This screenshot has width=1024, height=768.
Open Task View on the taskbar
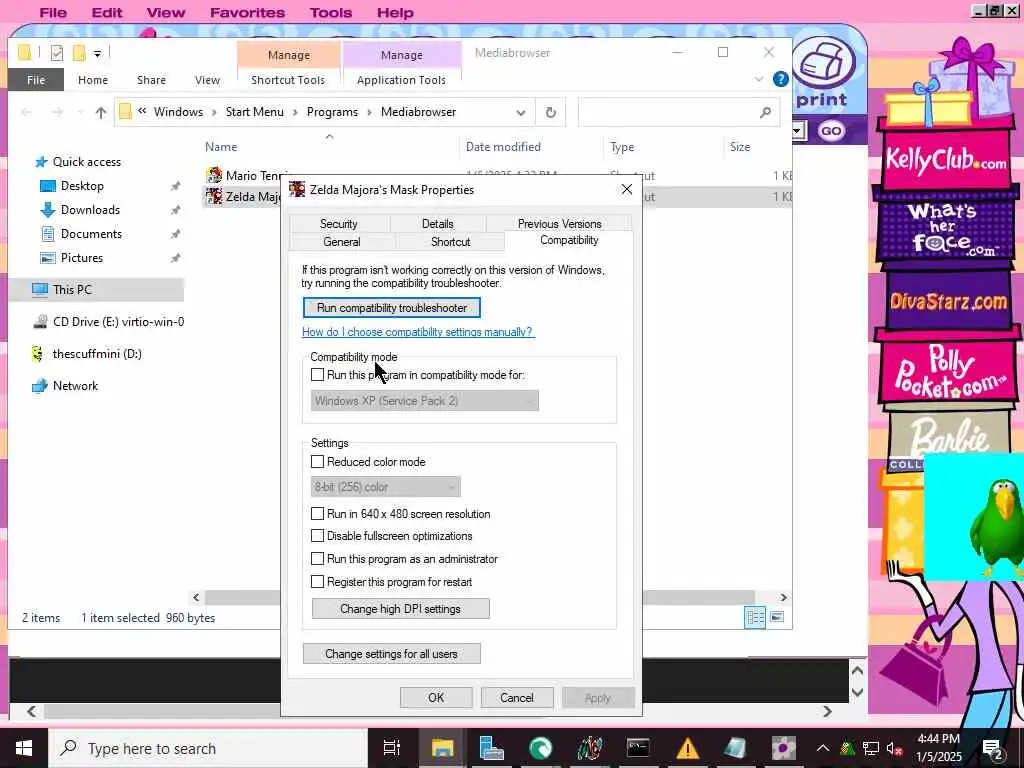(392, 748)
